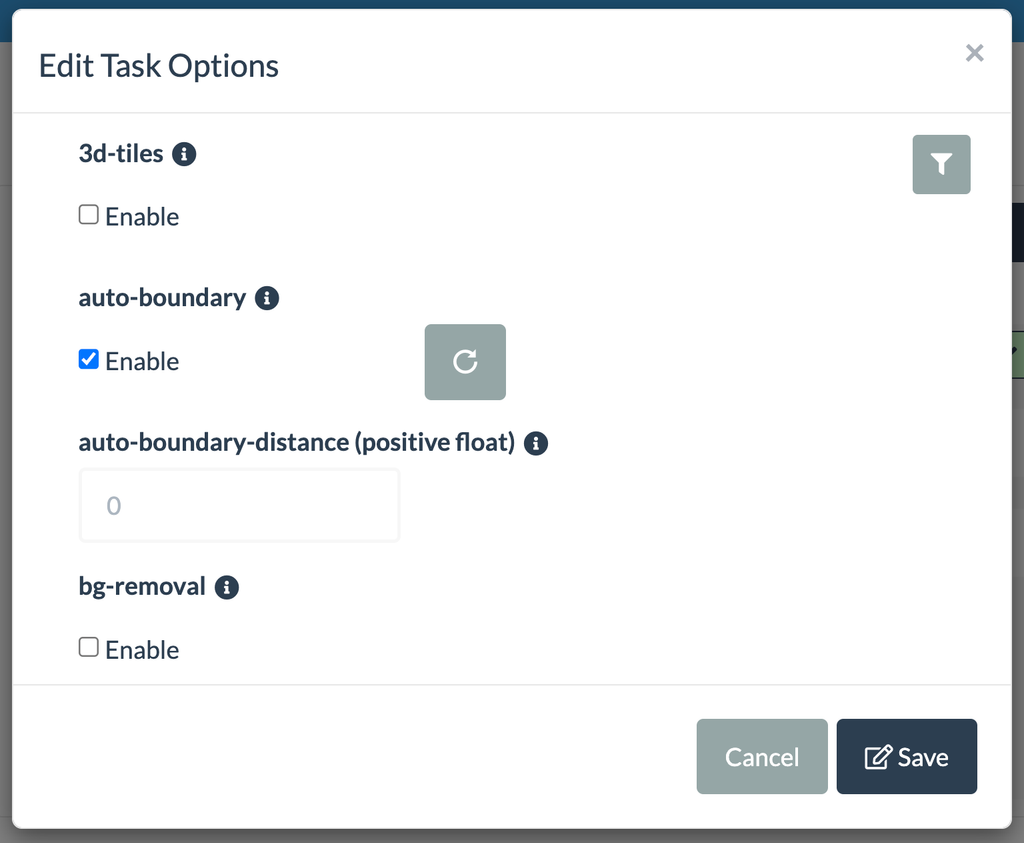The height and width of the screenshot is (843, 1024).
Task: Save the task options
Action: 906,757
